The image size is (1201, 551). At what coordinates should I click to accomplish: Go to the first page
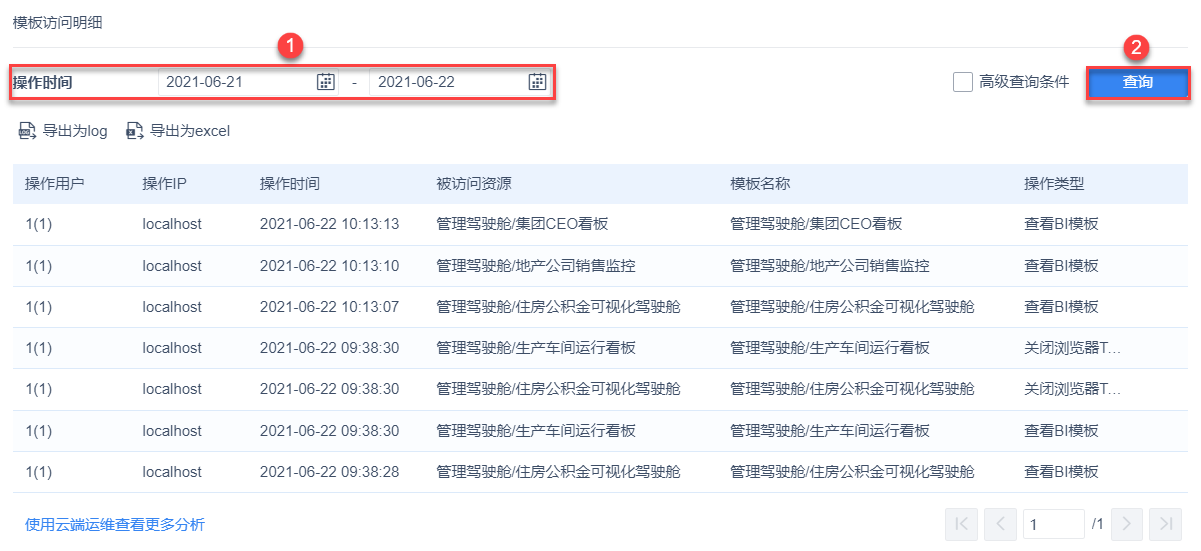(x=961, y=524)
